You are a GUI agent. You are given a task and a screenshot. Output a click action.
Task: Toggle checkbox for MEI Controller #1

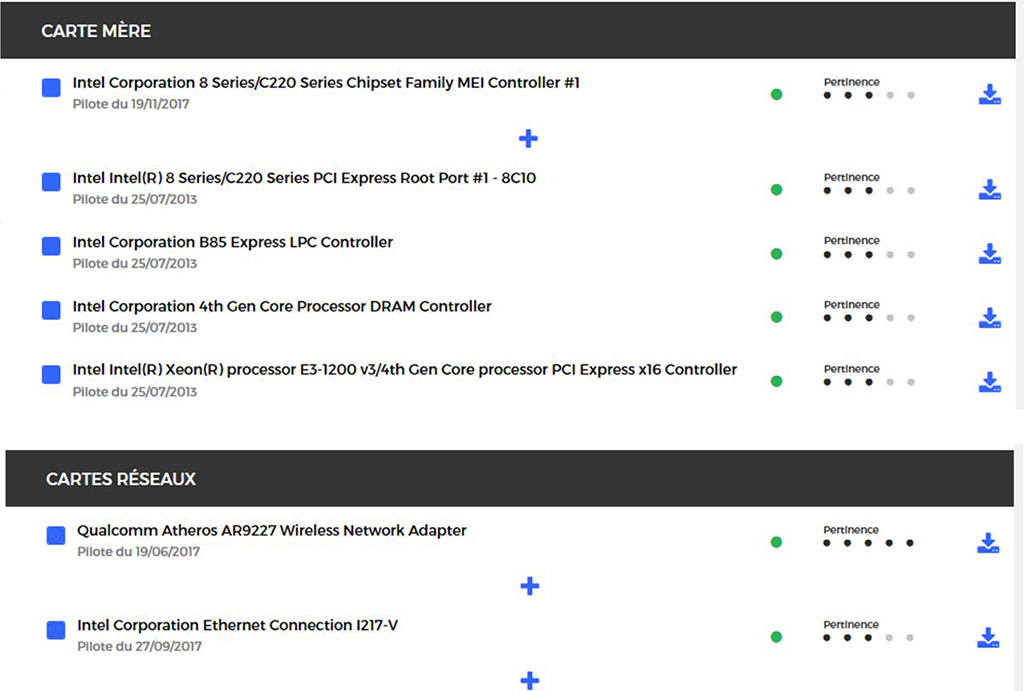[x=52, y=88]
